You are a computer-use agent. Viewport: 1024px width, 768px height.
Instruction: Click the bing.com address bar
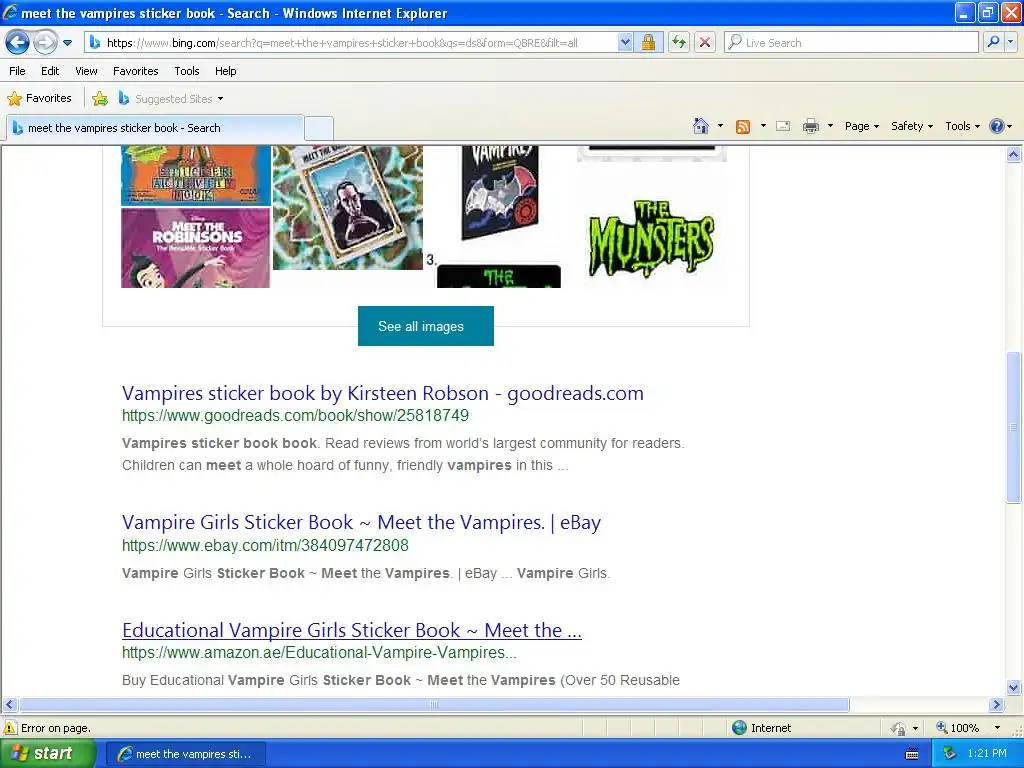353,43
